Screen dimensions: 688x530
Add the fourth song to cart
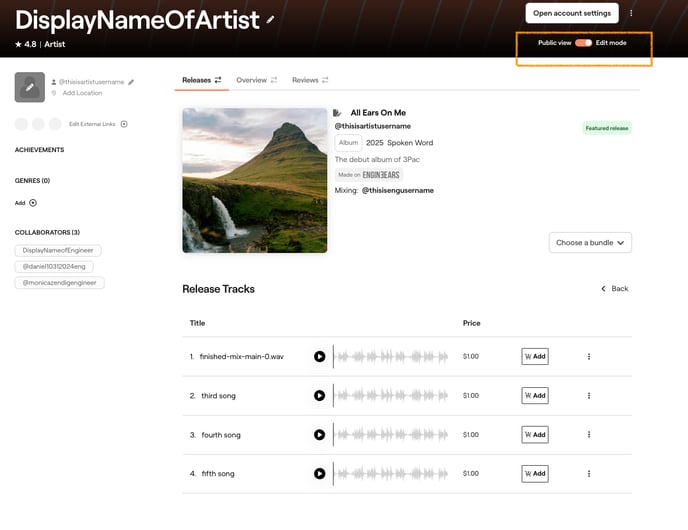pyautogui.click(x=534, y=434)
